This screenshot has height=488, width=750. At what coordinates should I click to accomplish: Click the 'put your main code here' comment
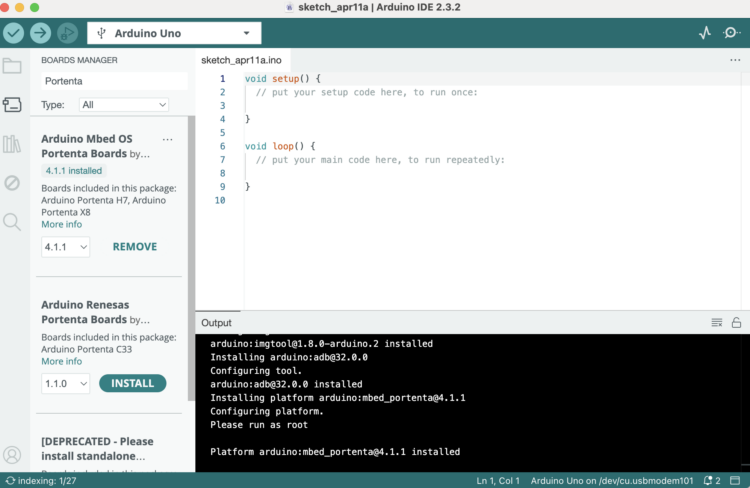click(x=380, y=160)
